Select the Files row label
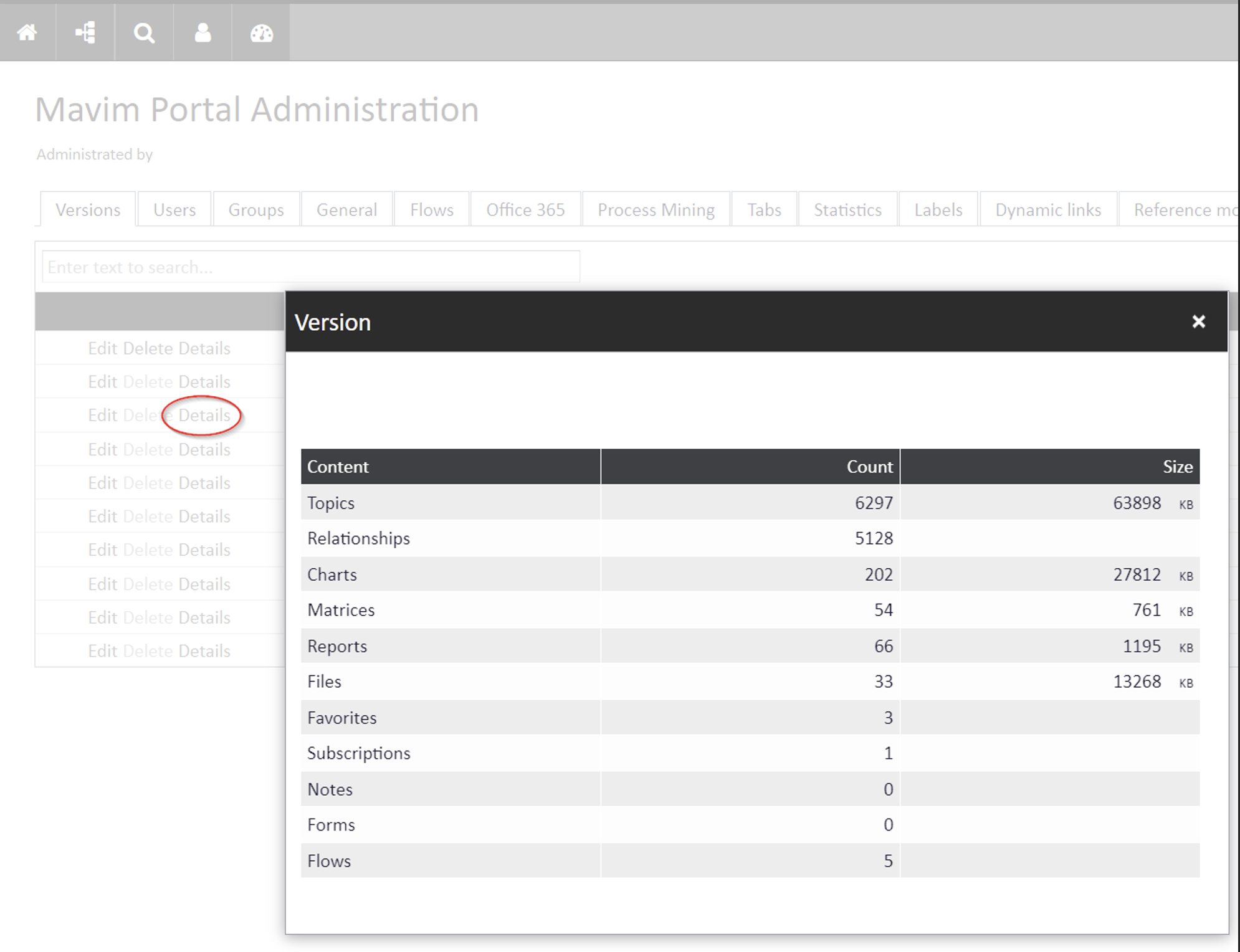The height and width of the screenshot is (952, 1240). pos(324,682)
